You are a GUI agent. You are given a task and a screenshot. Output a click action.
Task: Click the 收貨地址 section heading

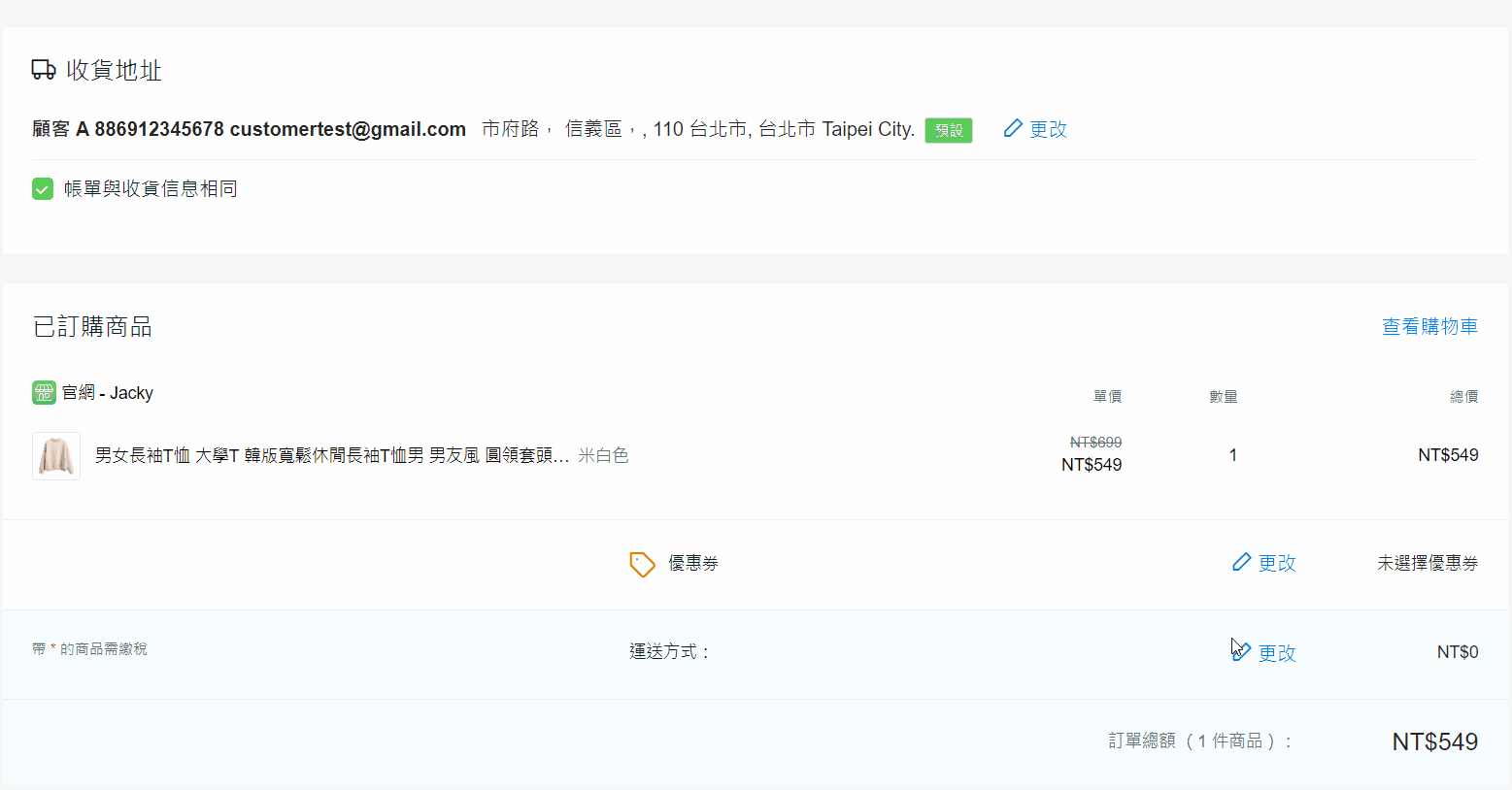114,70
